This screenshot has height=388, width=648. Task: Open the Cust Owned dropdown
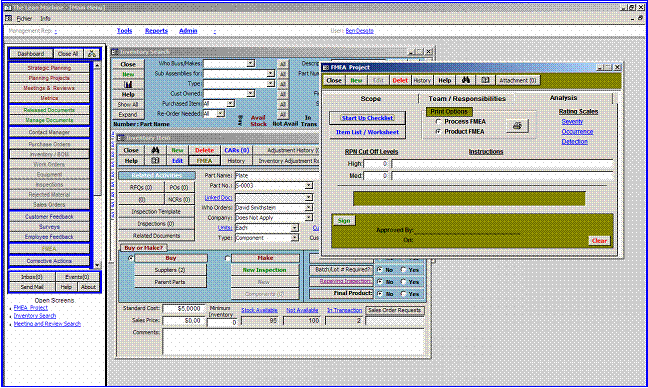click(250, 94)
